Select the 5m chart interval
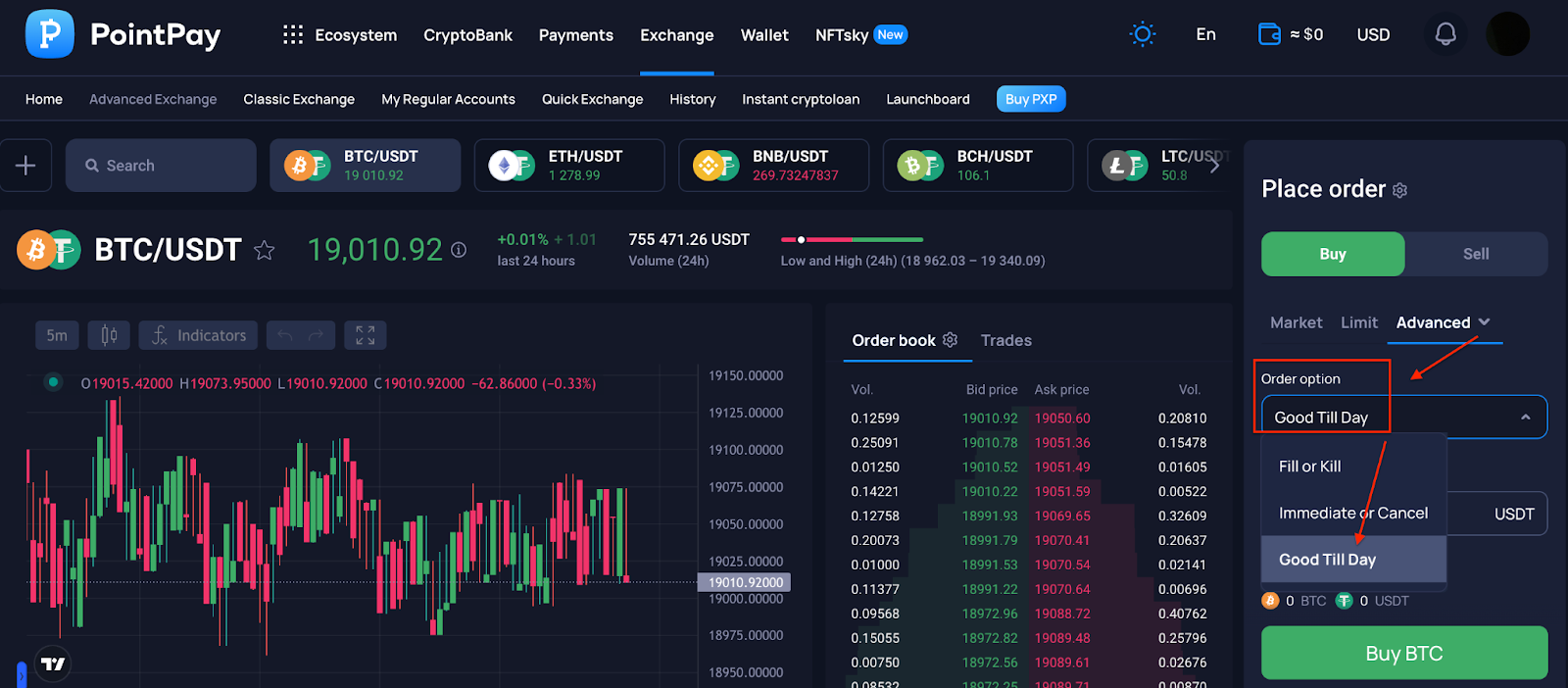 (57, 335)
